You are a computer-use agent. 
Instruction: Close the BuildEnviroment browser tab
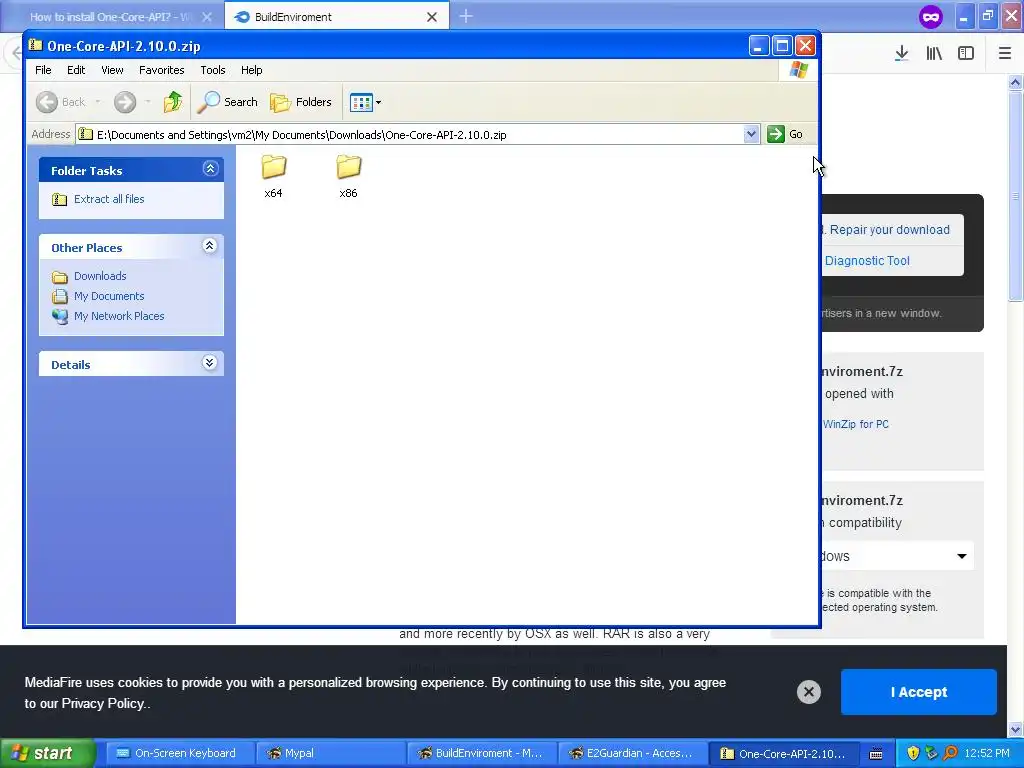coord(432,17)
